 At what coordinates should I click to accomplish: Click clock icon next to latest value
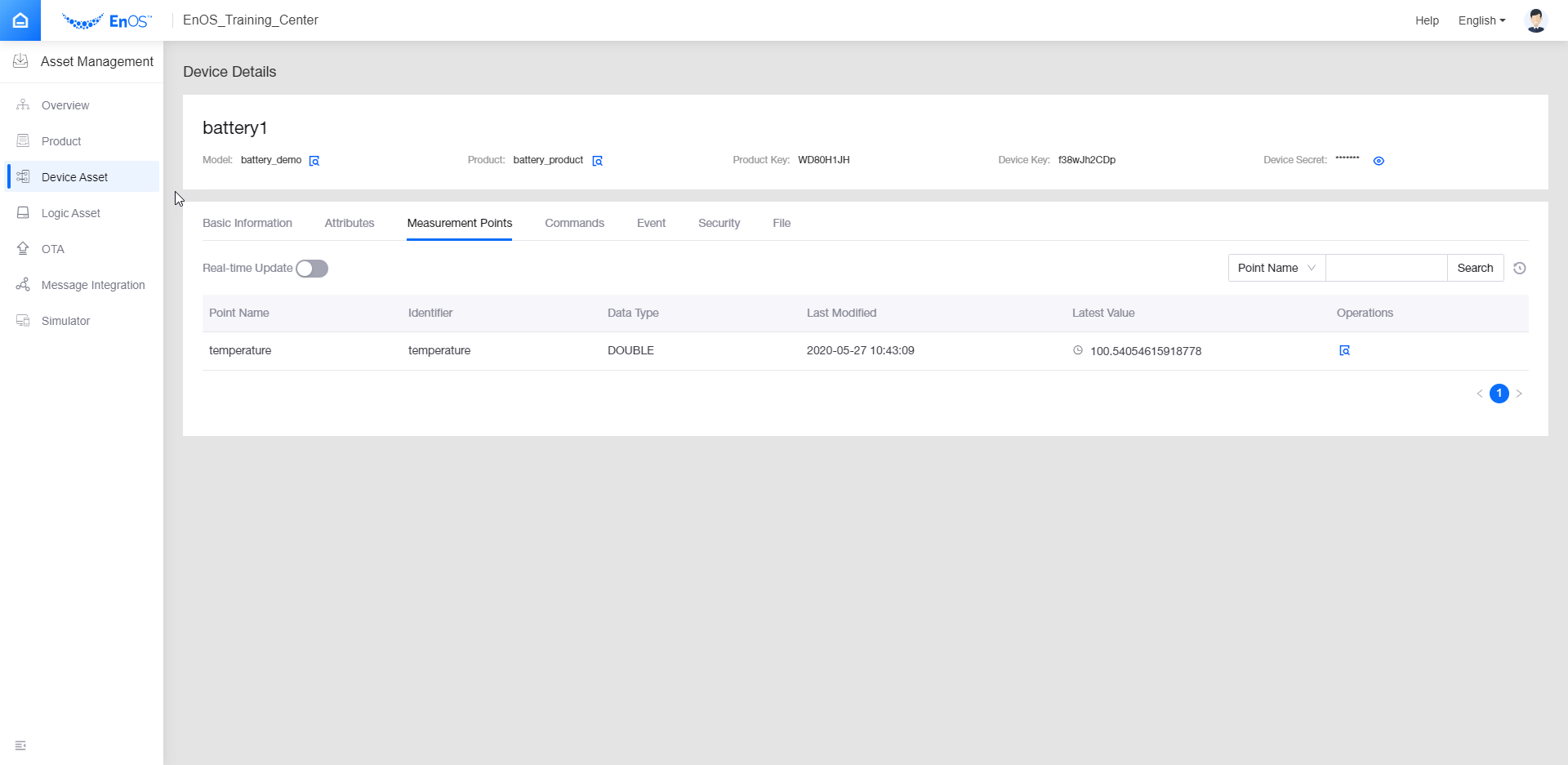(1078, 350)
